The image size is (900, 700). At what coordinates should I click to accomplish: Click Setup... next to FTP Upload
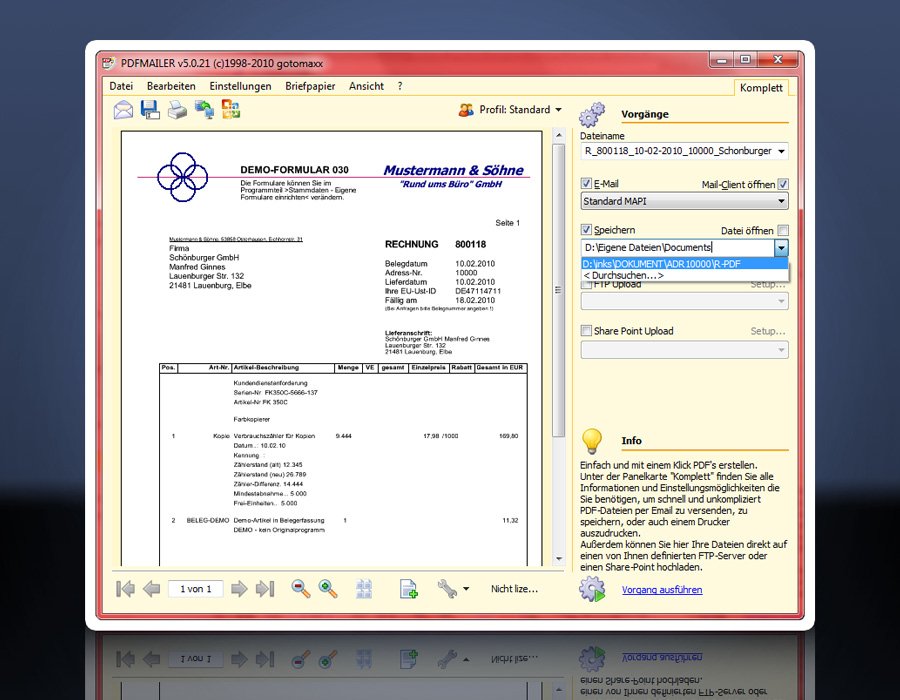point(767,284)
